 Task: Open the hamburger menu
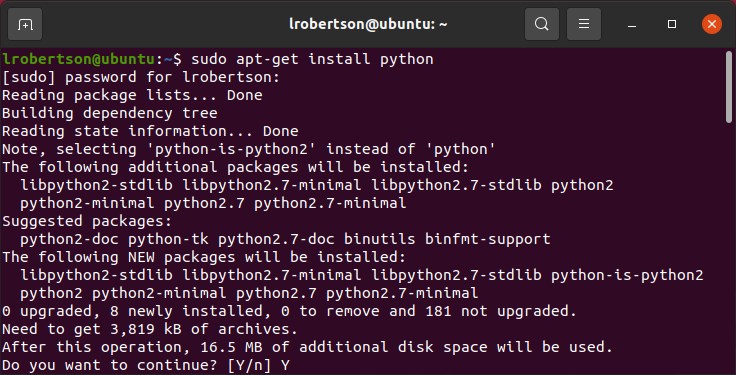[584, 24]
